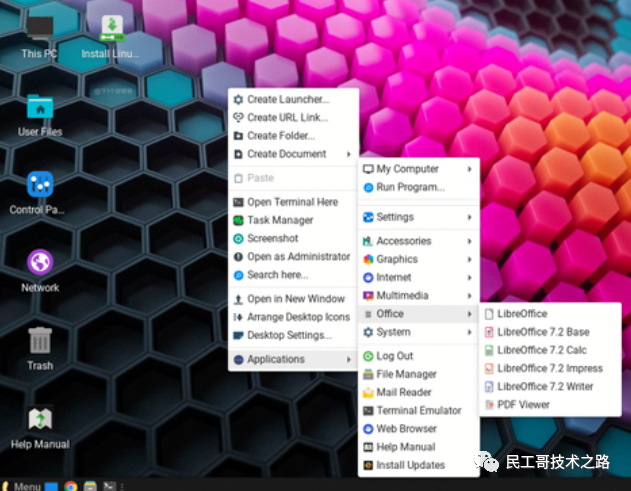Launch LibreOffice from Office submenu
This screenshot has height=491, width=631.
point(550,314)
